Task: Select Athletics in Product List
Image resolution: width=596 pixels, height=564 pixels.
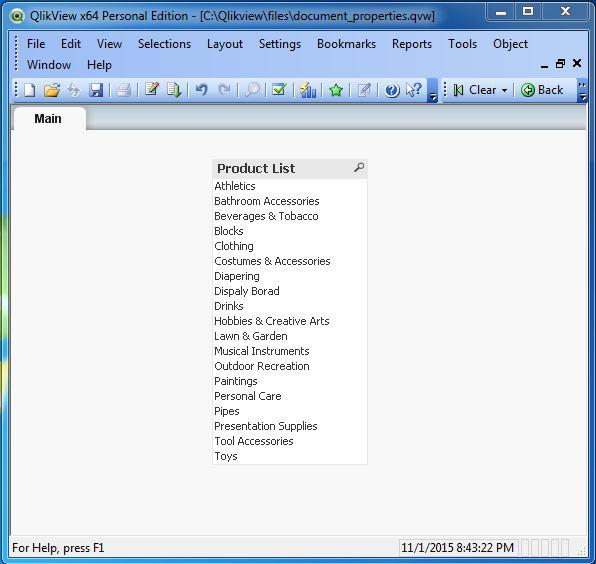Action: coord(290,186)
